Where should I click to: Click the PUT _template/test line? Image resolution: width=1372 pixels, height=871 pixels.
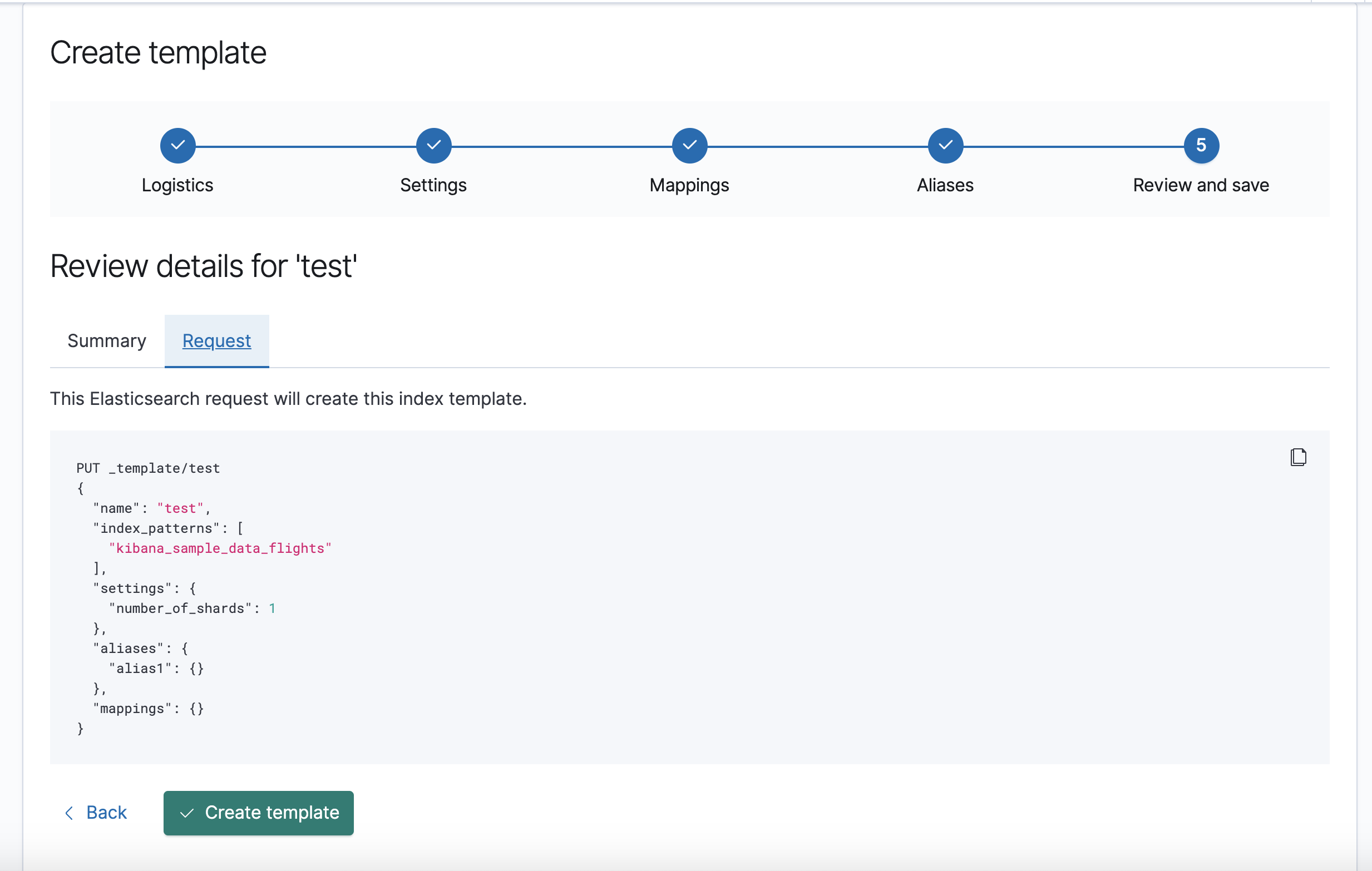point(148,468)
